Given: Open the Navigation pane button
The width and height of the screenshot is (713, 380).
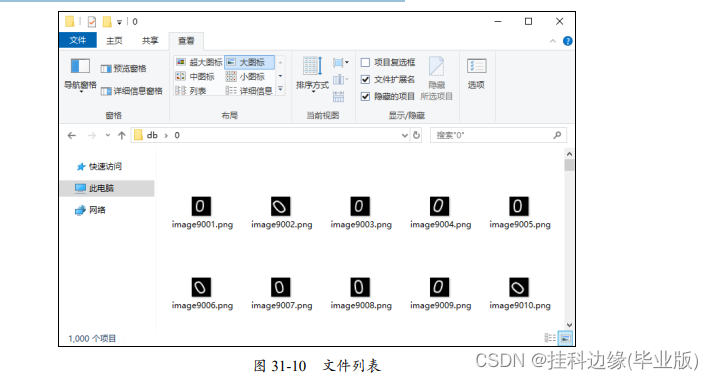Looking at the screenshot, I should tap(80, 75).
